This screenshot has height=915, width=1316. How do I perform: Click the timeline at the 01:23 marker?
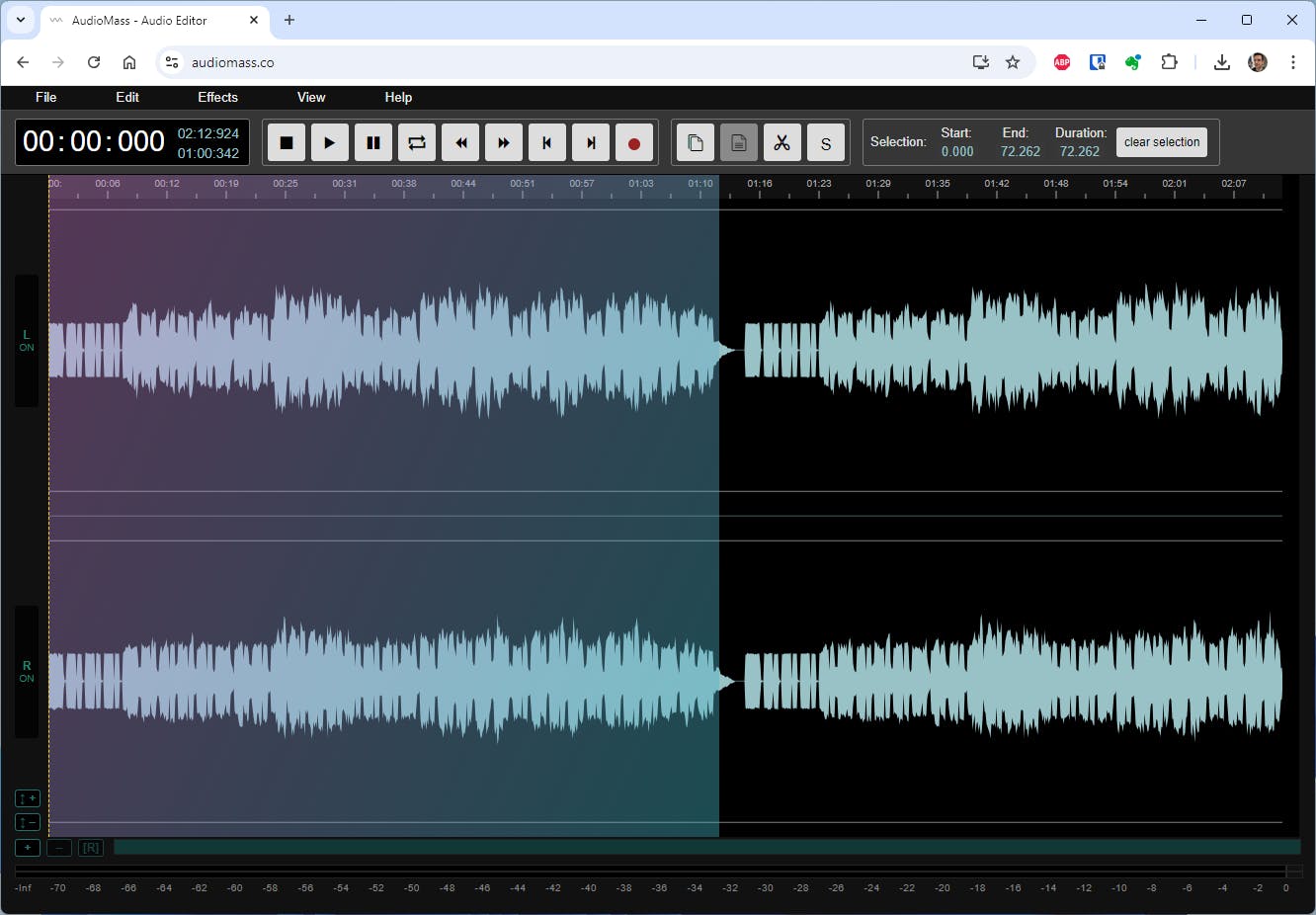point(819,188)
